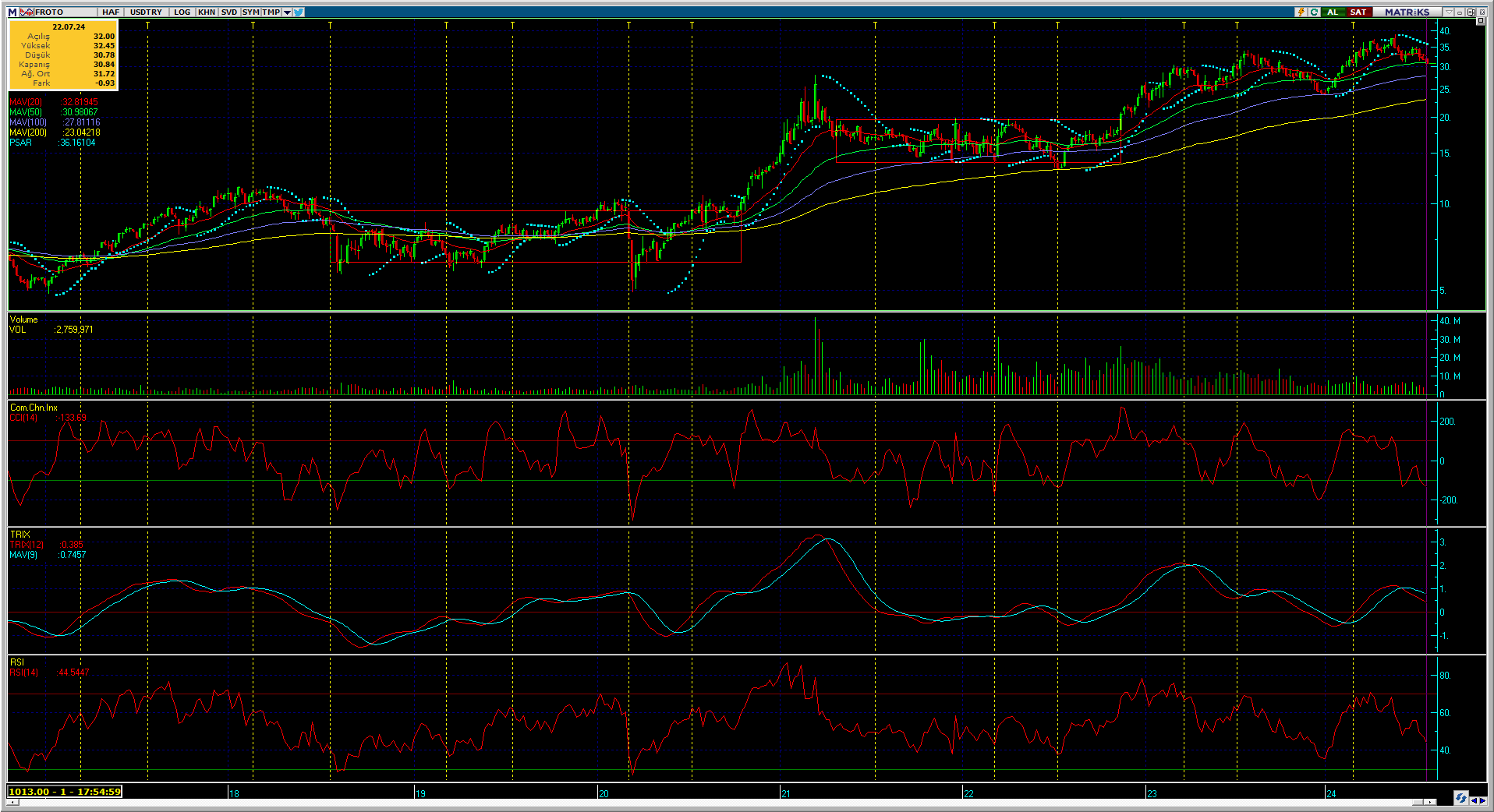Toggle the KHN button

207,12
